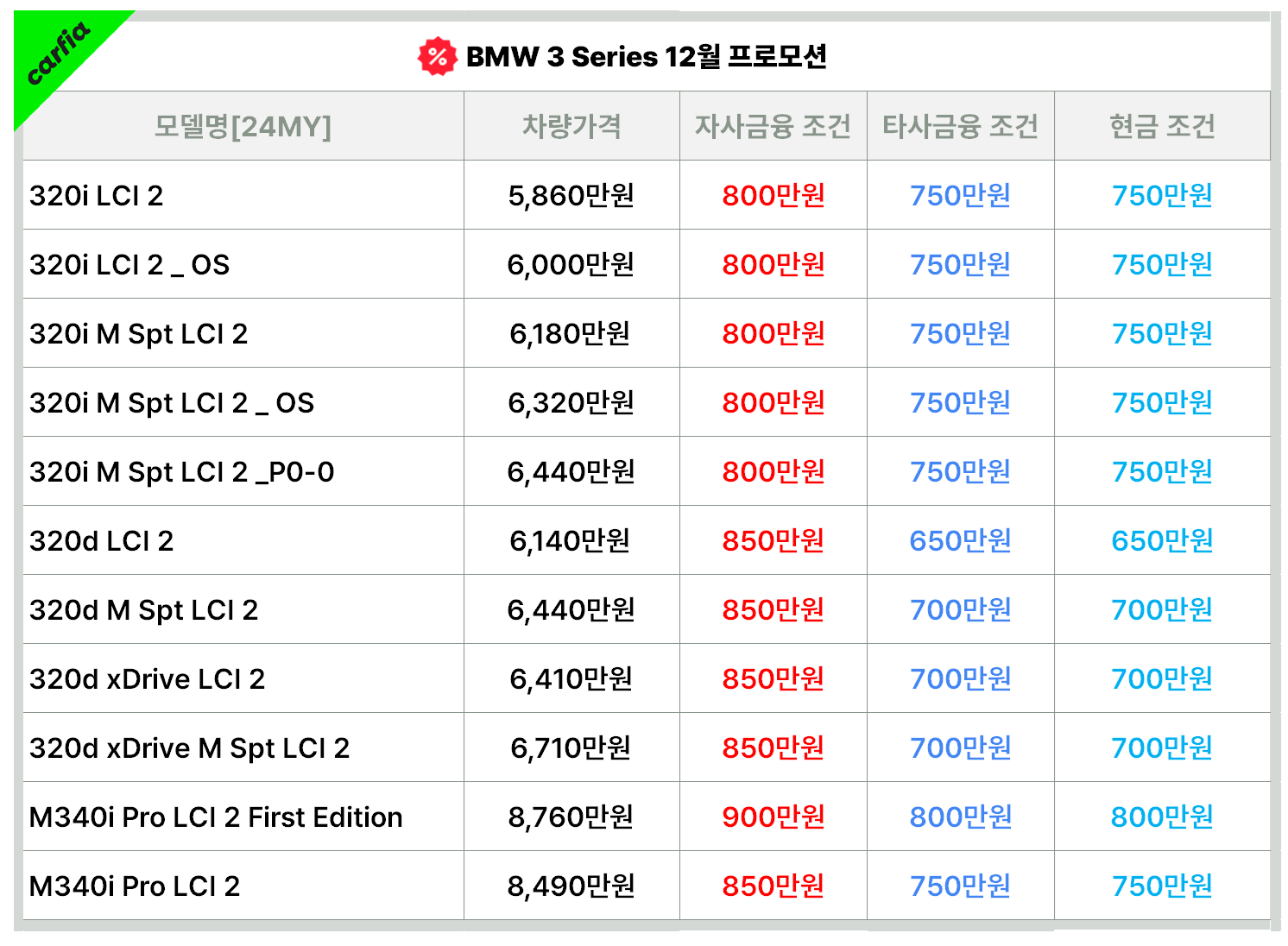Click the vehicle price '8,490만원'
The image size is (1288, 946).
(571, 886)
